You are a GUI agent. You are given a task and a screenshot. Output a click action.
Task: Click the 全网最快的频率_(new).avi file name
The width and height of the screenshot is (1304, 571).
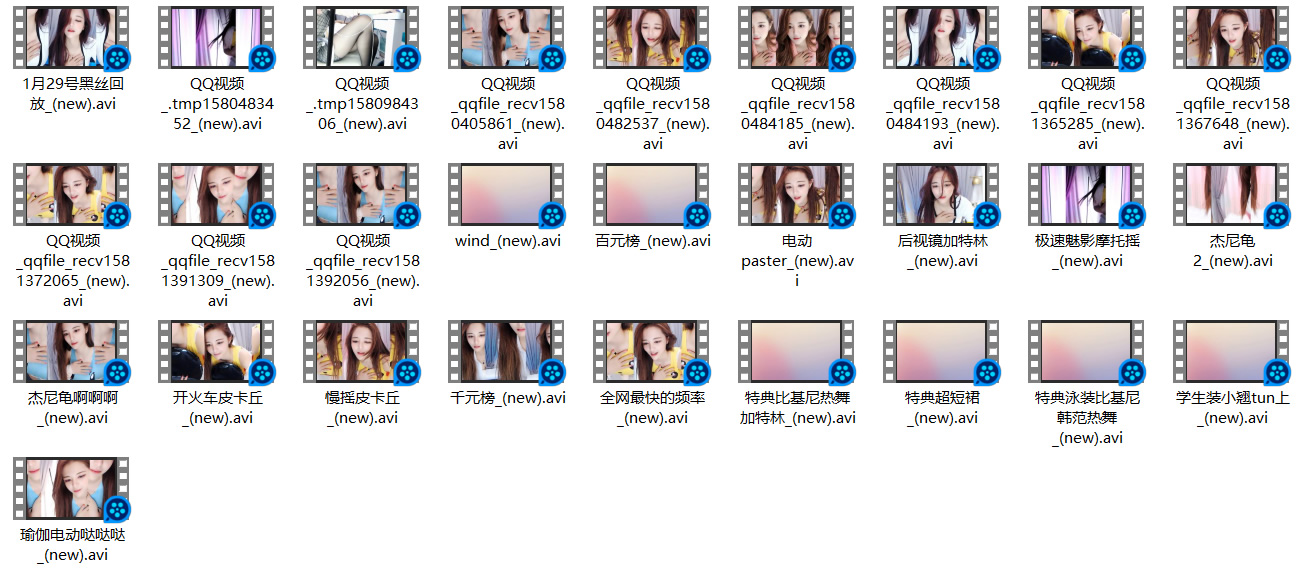click(652, 408)
